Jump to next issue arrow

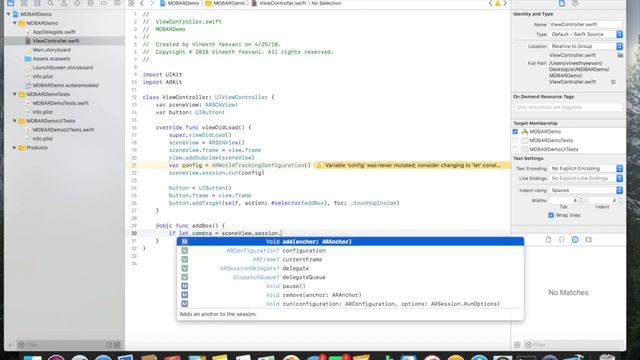[x=505, y=3]
